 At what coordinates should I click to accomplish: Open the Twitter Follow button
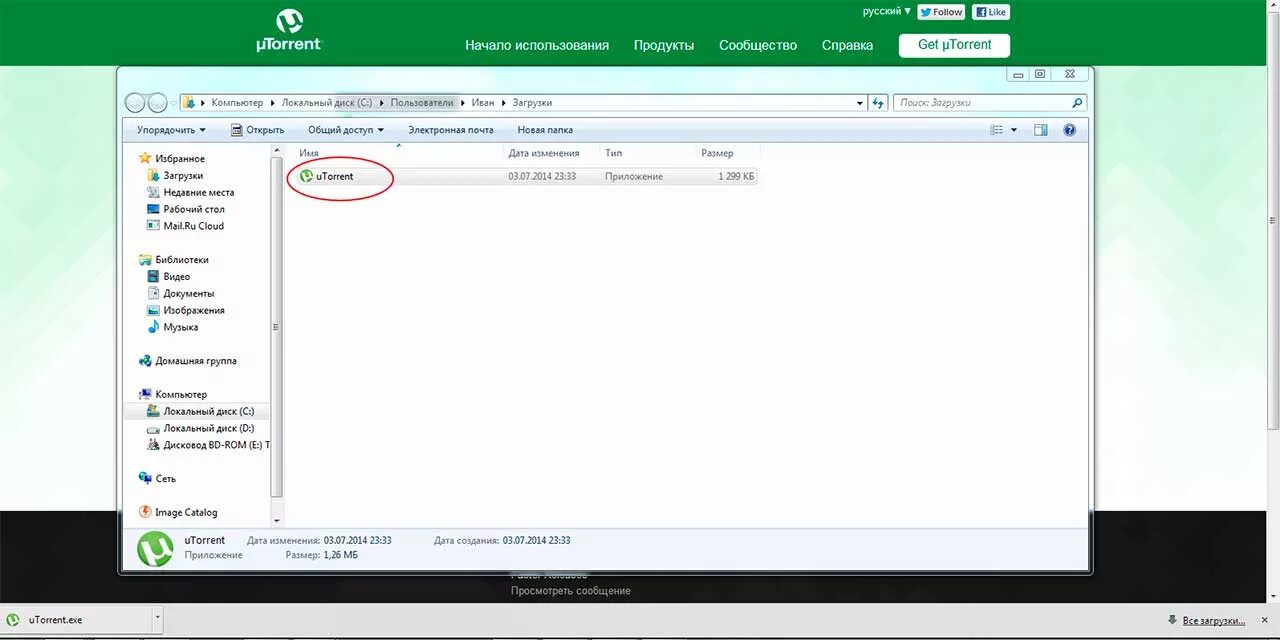tap(941, 12)
